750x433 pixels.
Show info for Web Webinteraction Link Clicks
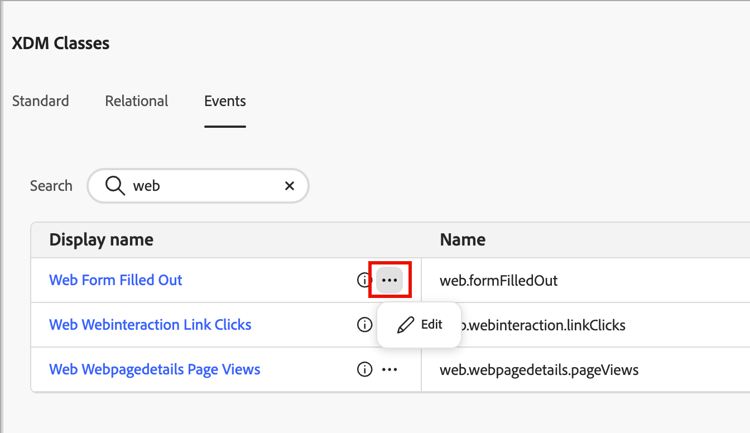(364, 325)
